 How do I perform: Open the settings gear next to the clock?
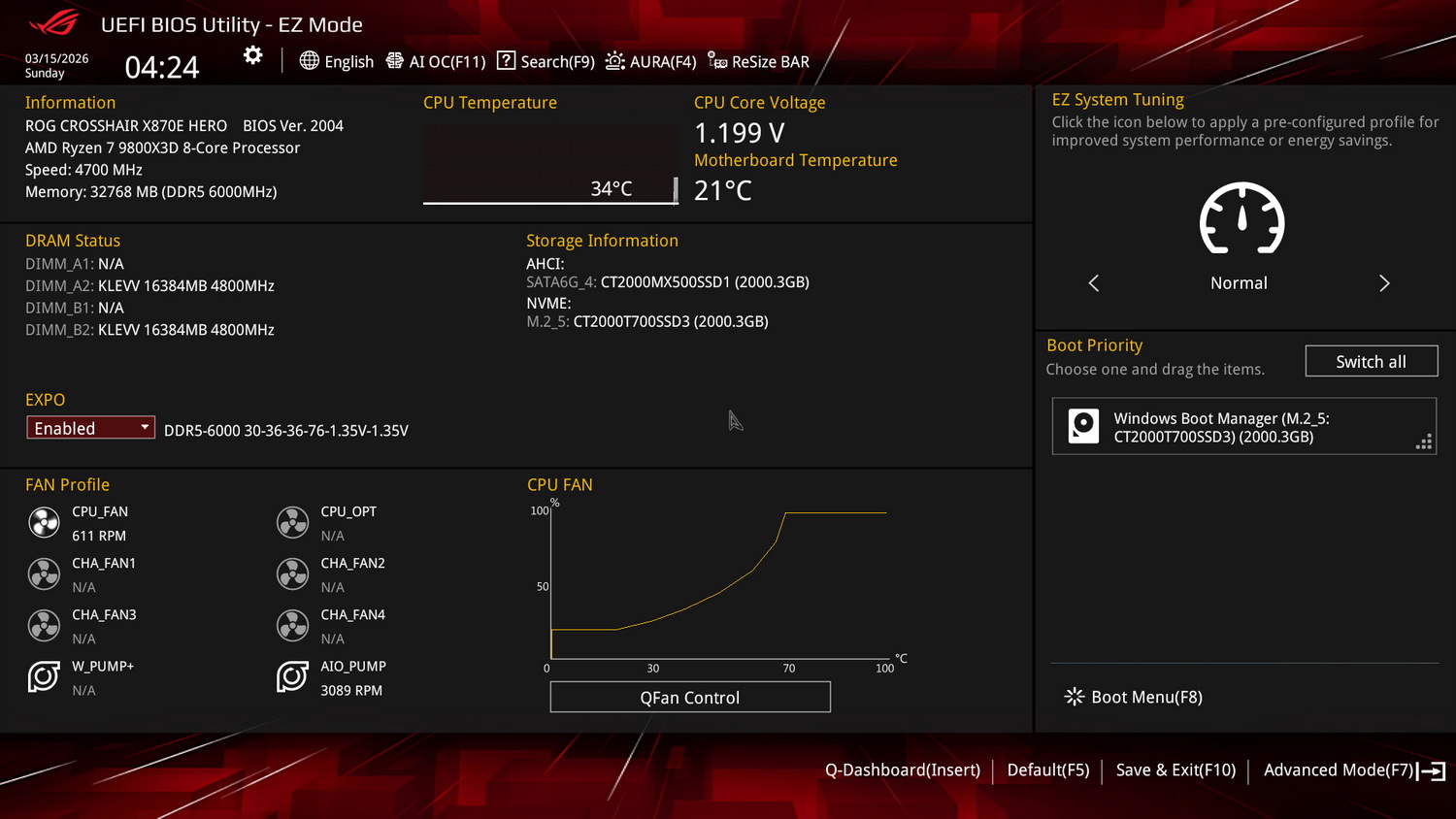252,55
